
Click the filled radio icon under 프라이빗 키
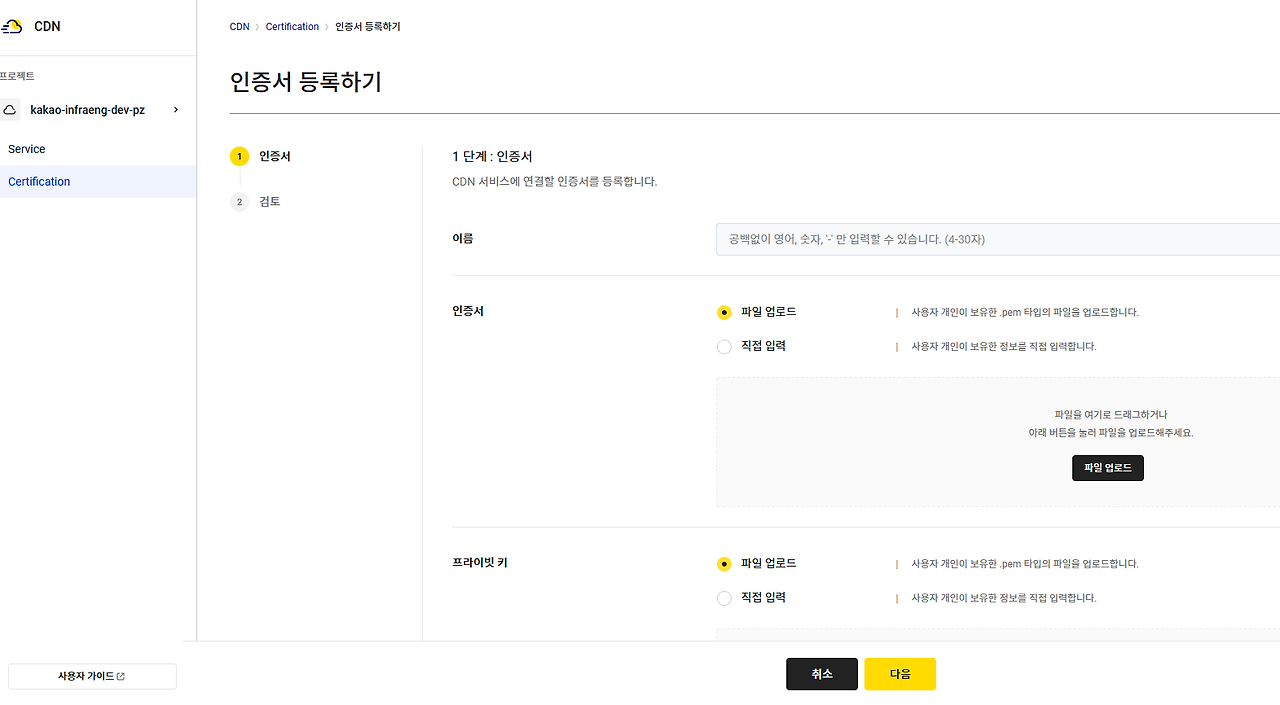(724, 563)
